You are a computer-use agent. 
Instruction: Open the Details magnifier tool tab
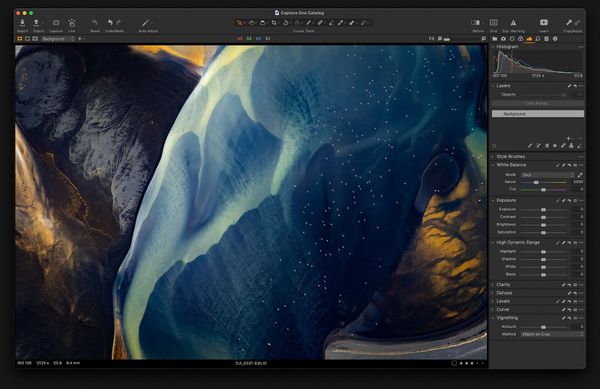[538, 39]
